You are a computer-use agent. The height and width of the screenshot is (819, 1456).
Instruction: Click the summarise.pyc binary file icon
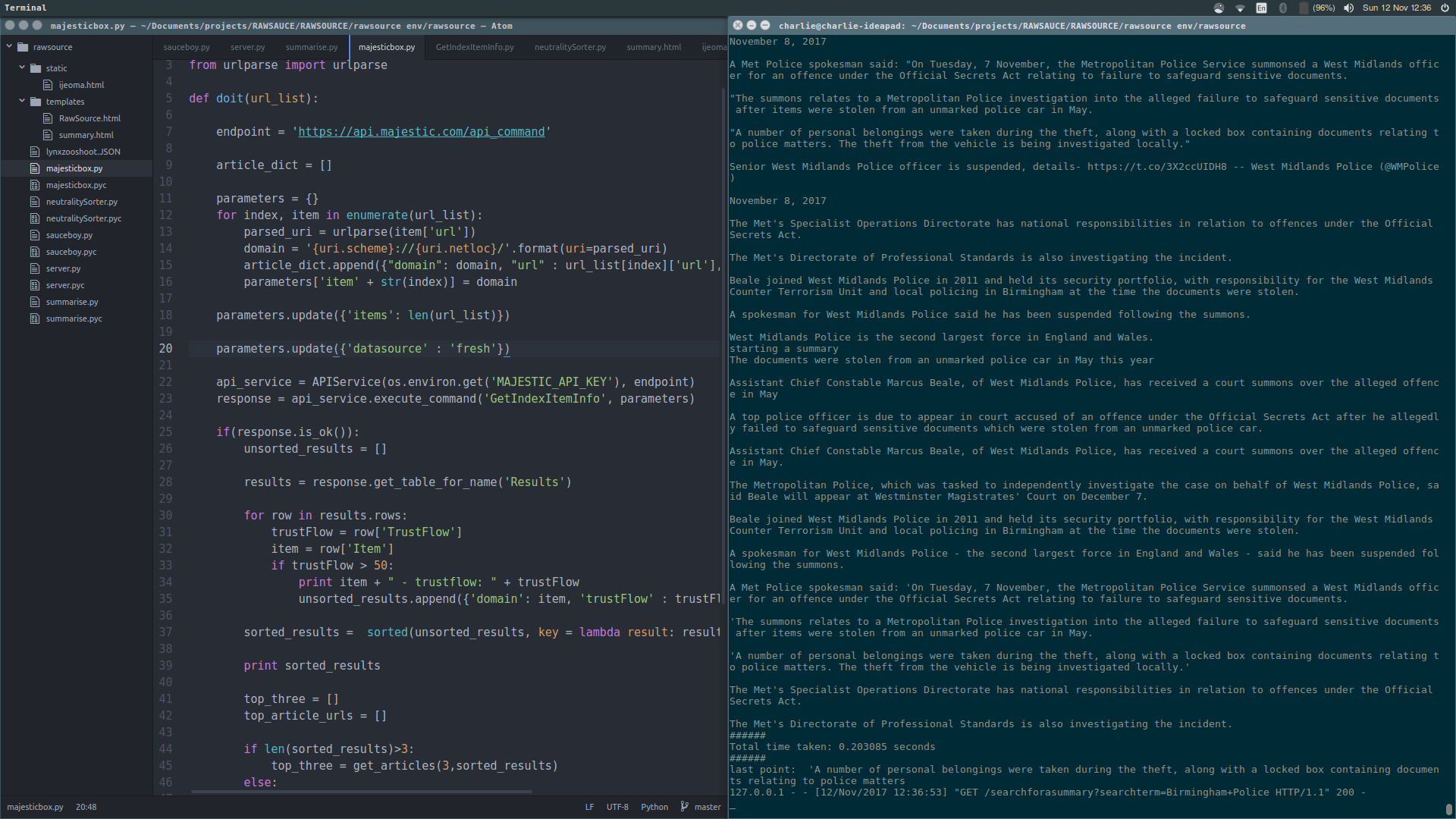35,318
